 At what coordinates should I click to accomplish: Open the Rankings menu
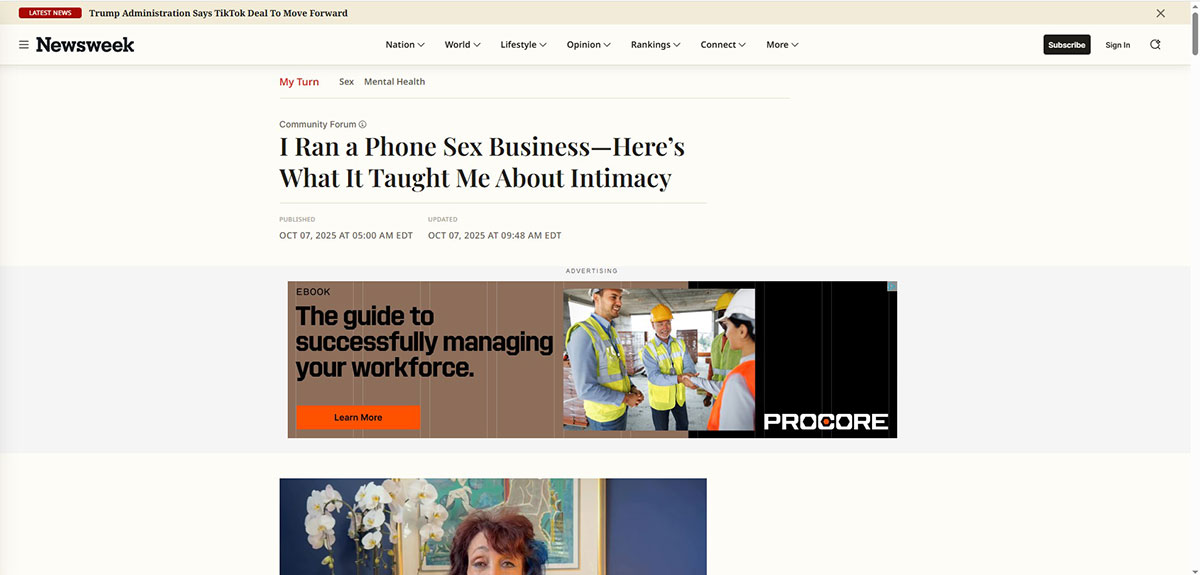(655, 45)
